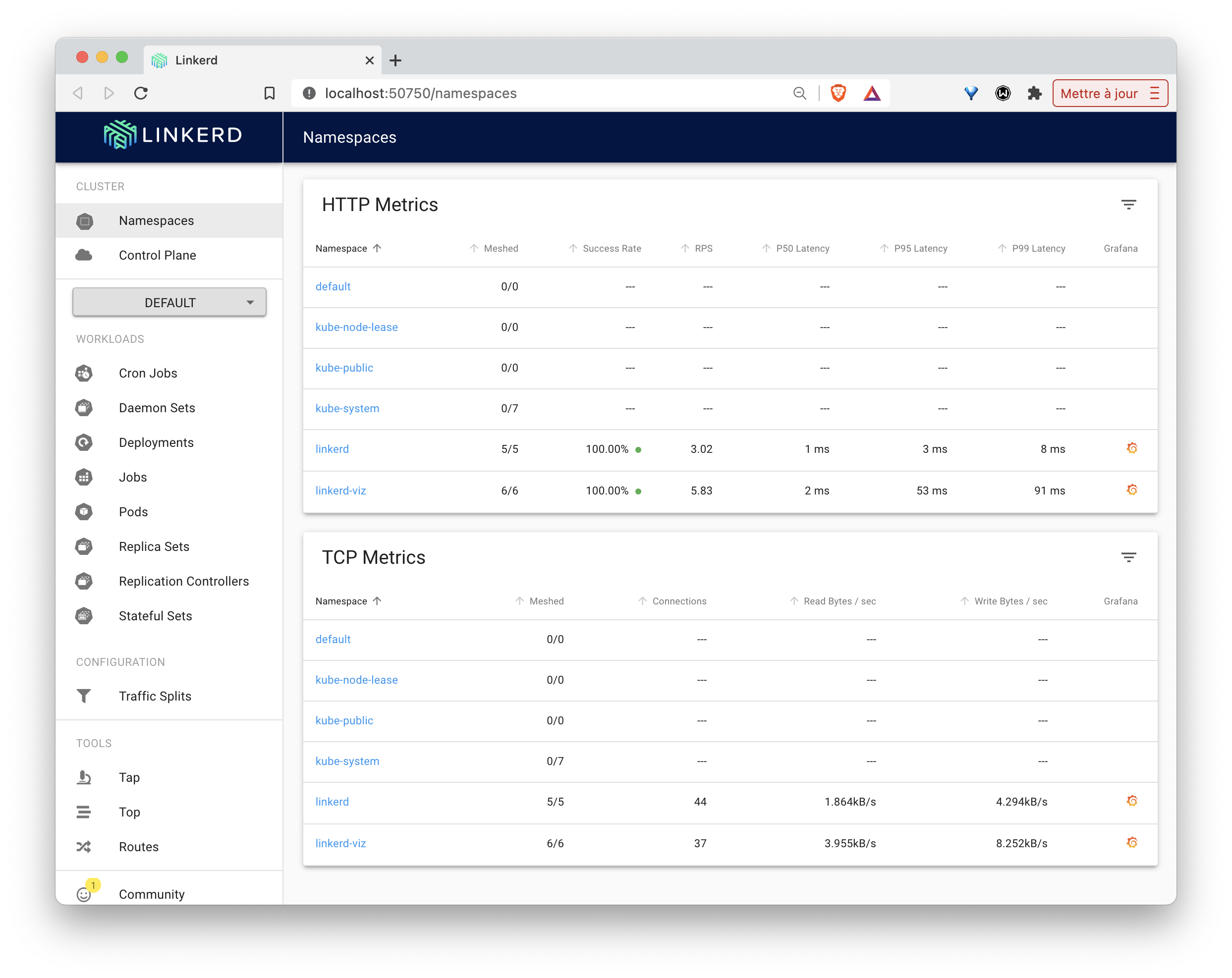Viewport: 1232px width, 978px height.
Task: Click the Brave shields lion icon
Action: 838,93
